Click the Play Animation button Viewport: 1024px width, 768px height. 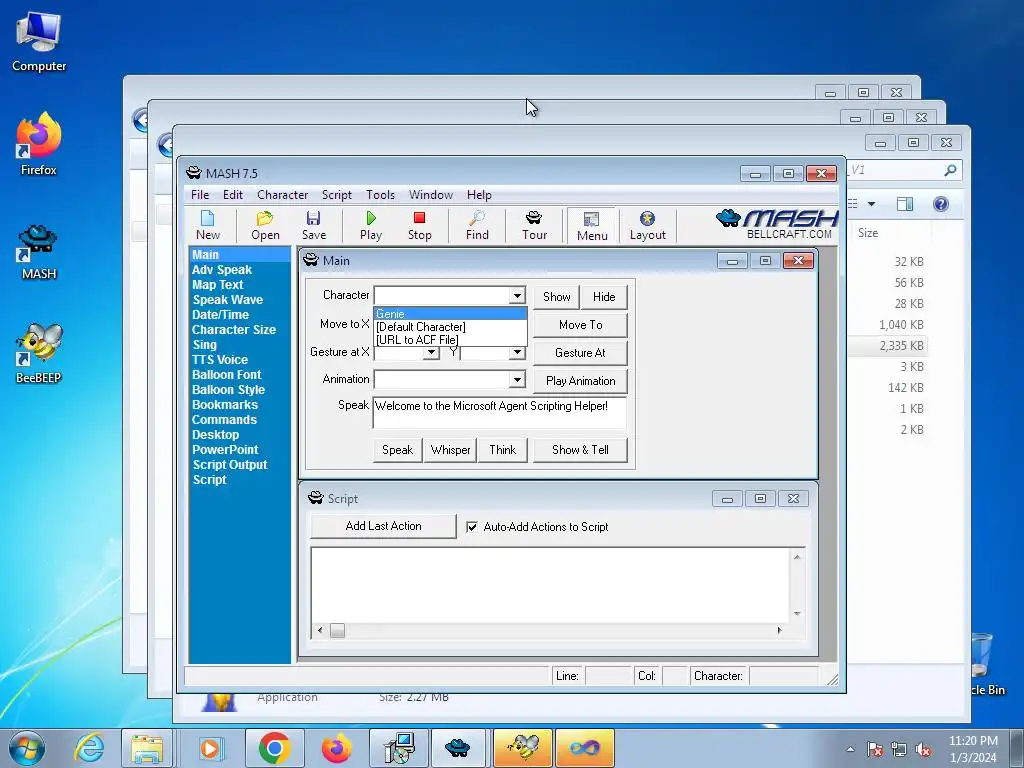point(581,381)
